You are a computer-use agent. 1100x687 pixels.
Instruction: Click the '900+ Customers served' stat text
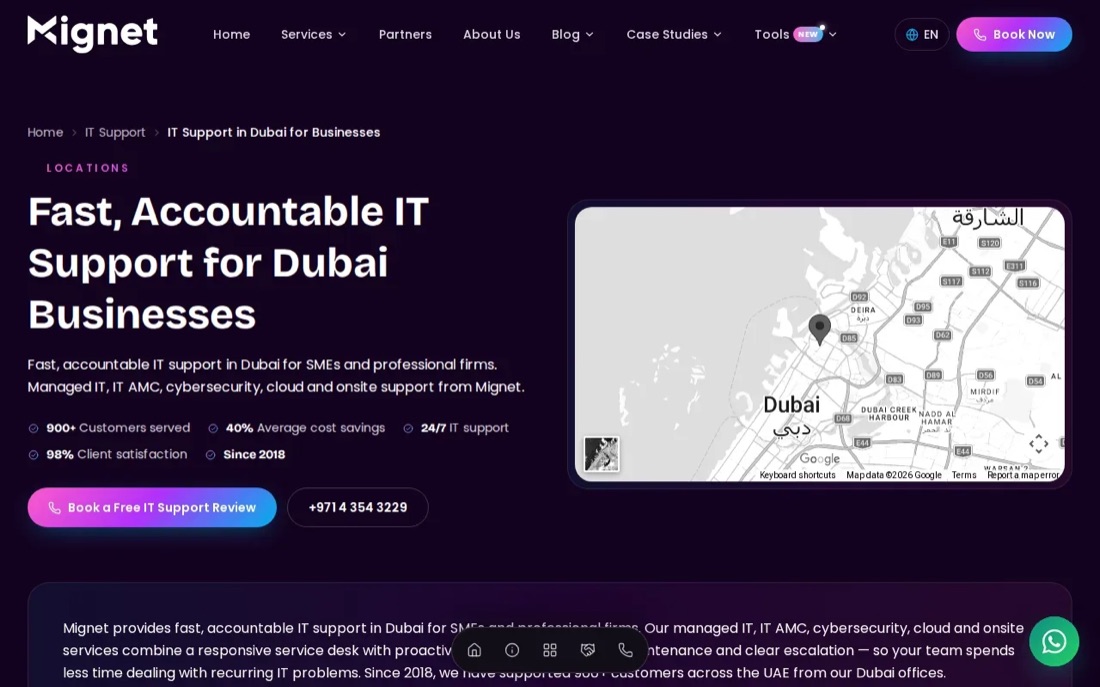click(x=118, y=428)
